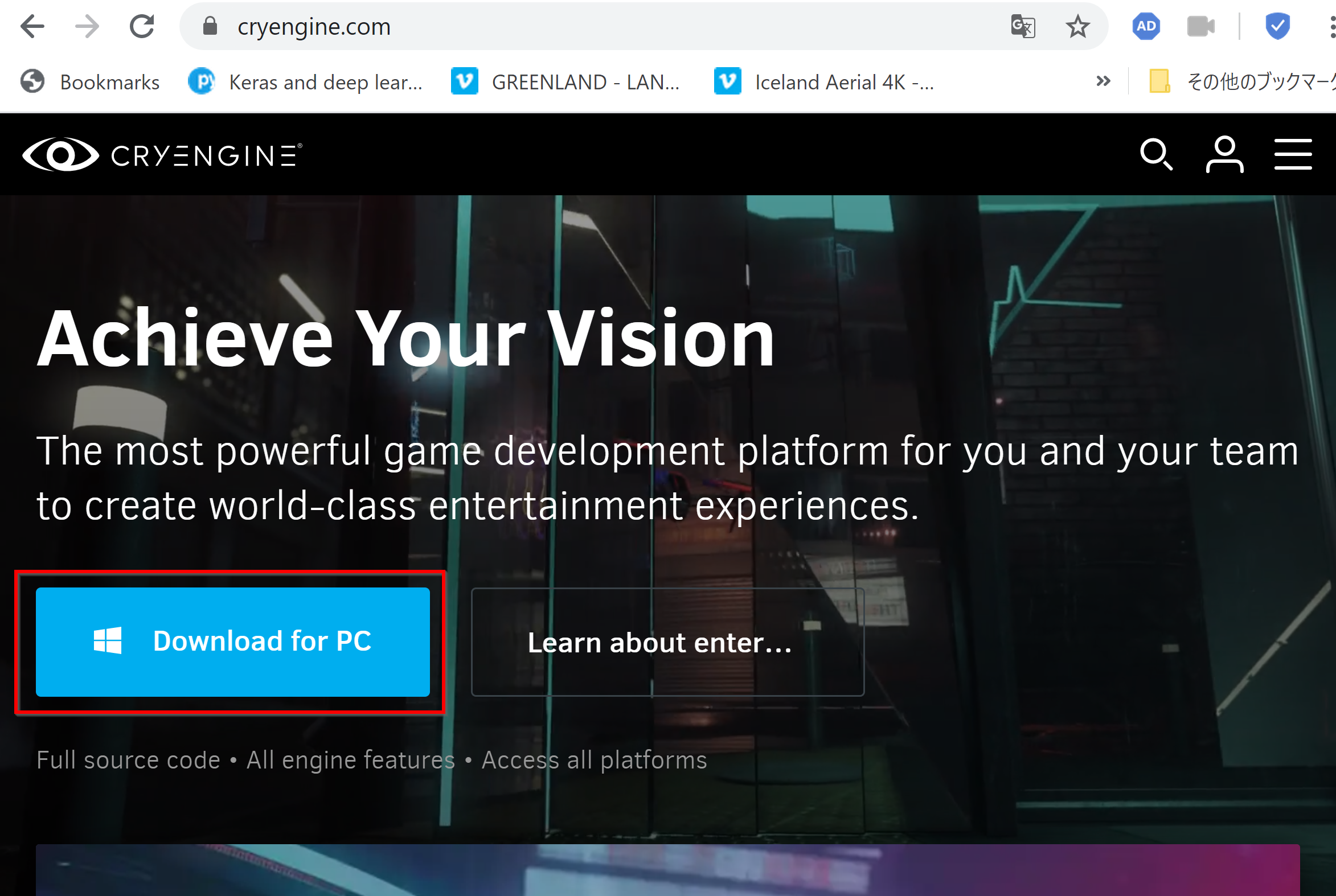
Task: Go back to the previous page
Action: point(32,26)
